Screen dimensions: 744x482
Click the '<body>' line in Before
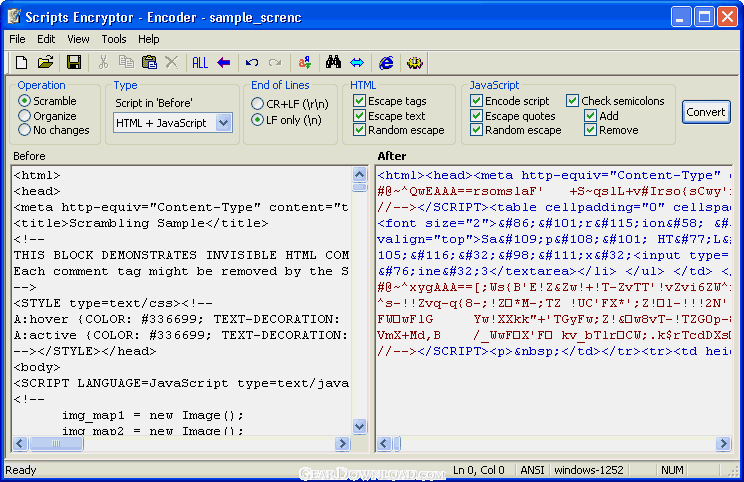click(37, 367)
